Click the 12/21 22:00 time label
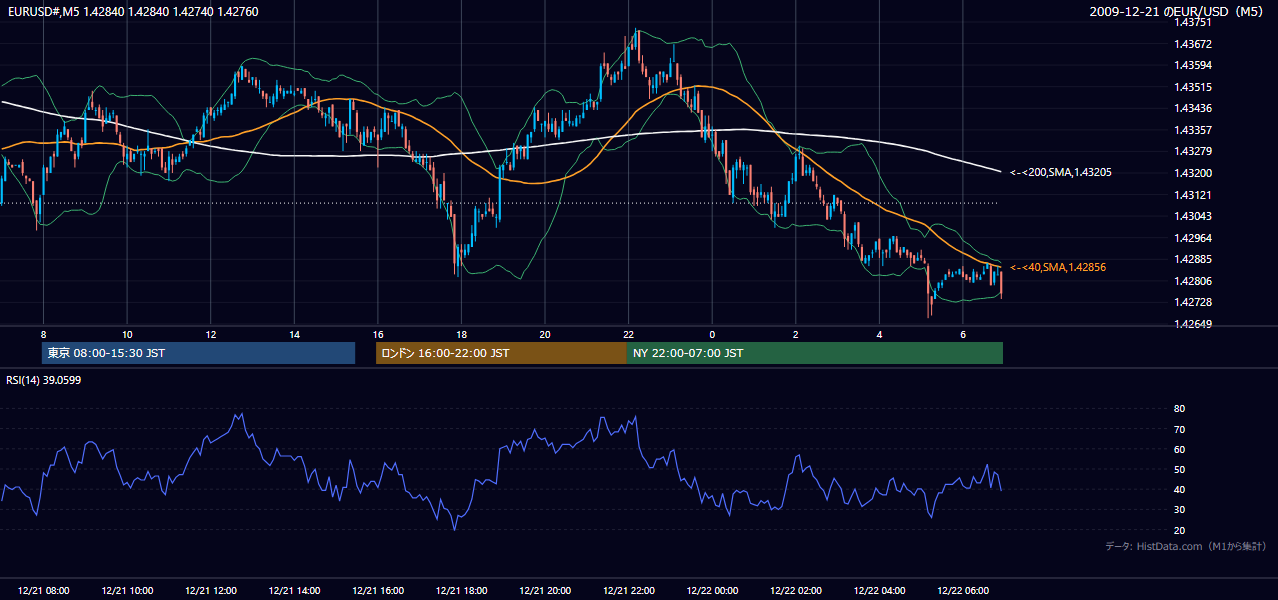1278x600 pixels. click(x=628, y=591)
